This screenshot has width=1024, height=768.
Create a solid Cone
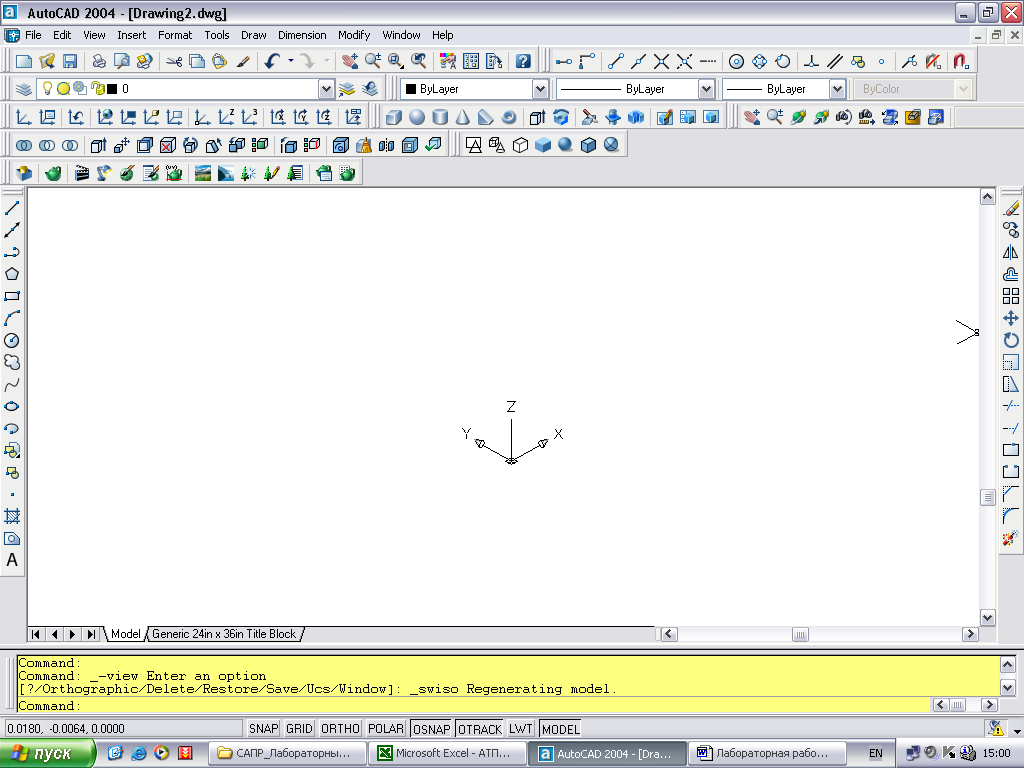coord(463,118)
